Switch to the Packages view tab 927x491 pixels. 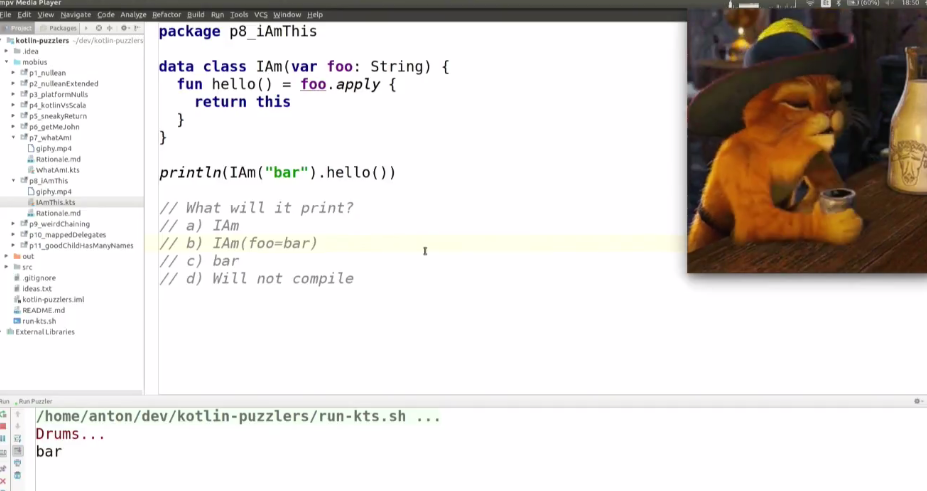point(59,28)
